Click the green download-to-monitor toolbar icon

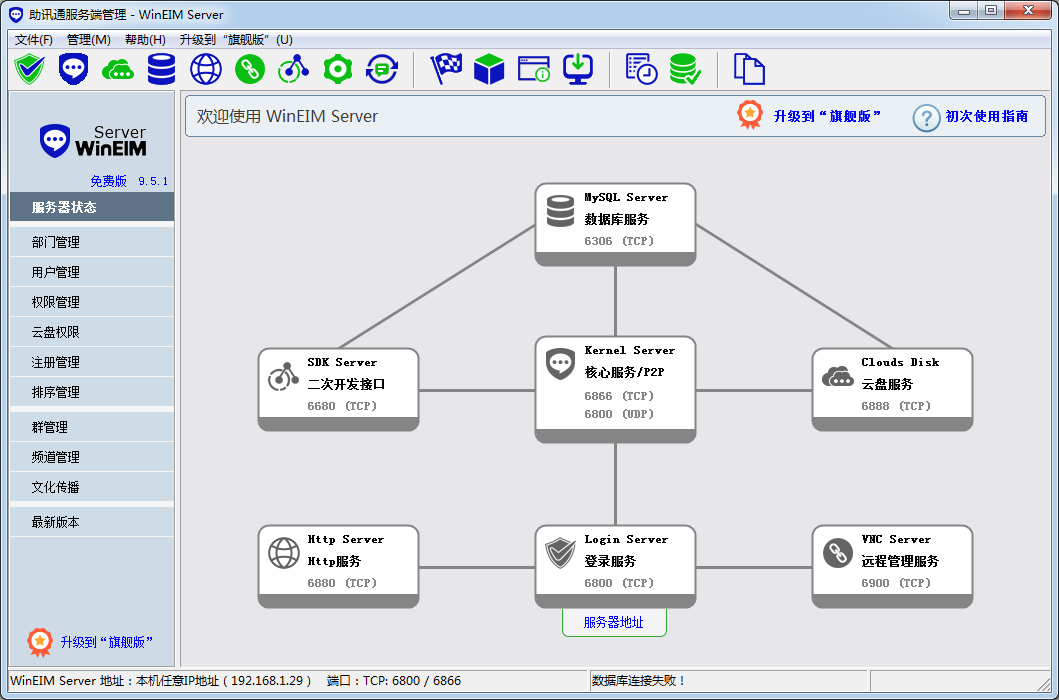click(578, 69)
